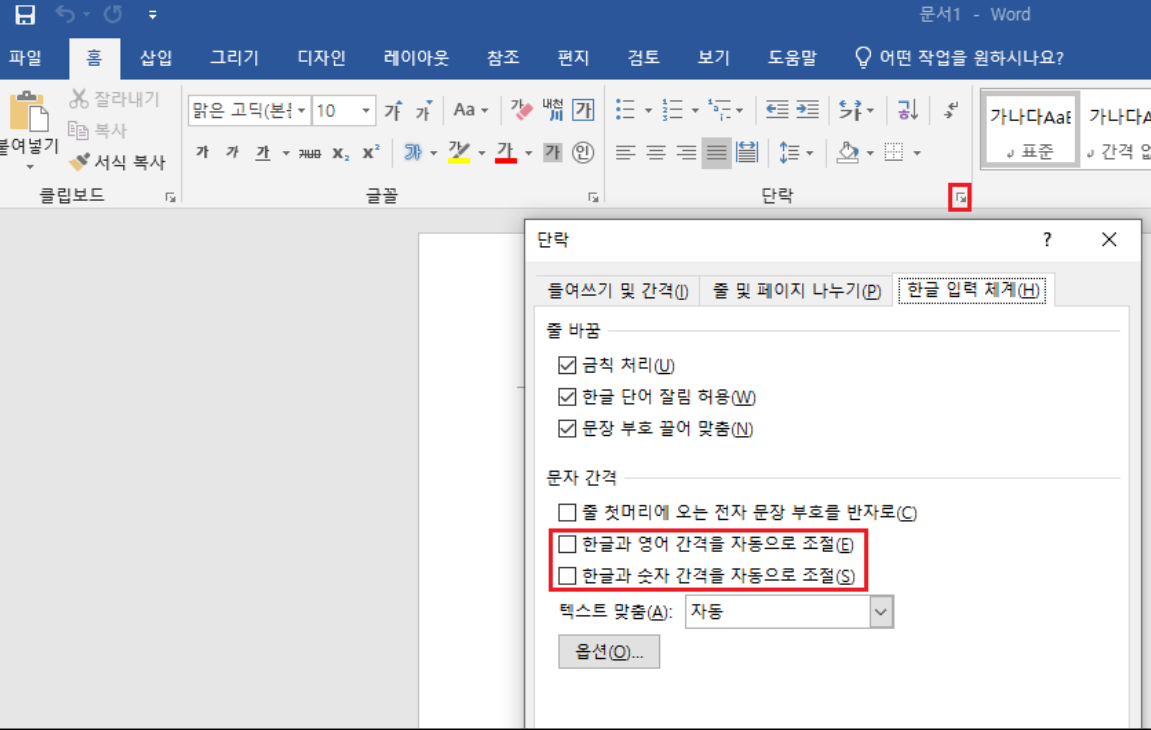The image size is (1151, 730).
Task: Click the 어떤 작업을 원하시나요? search box
Action: tap(960, 58)
